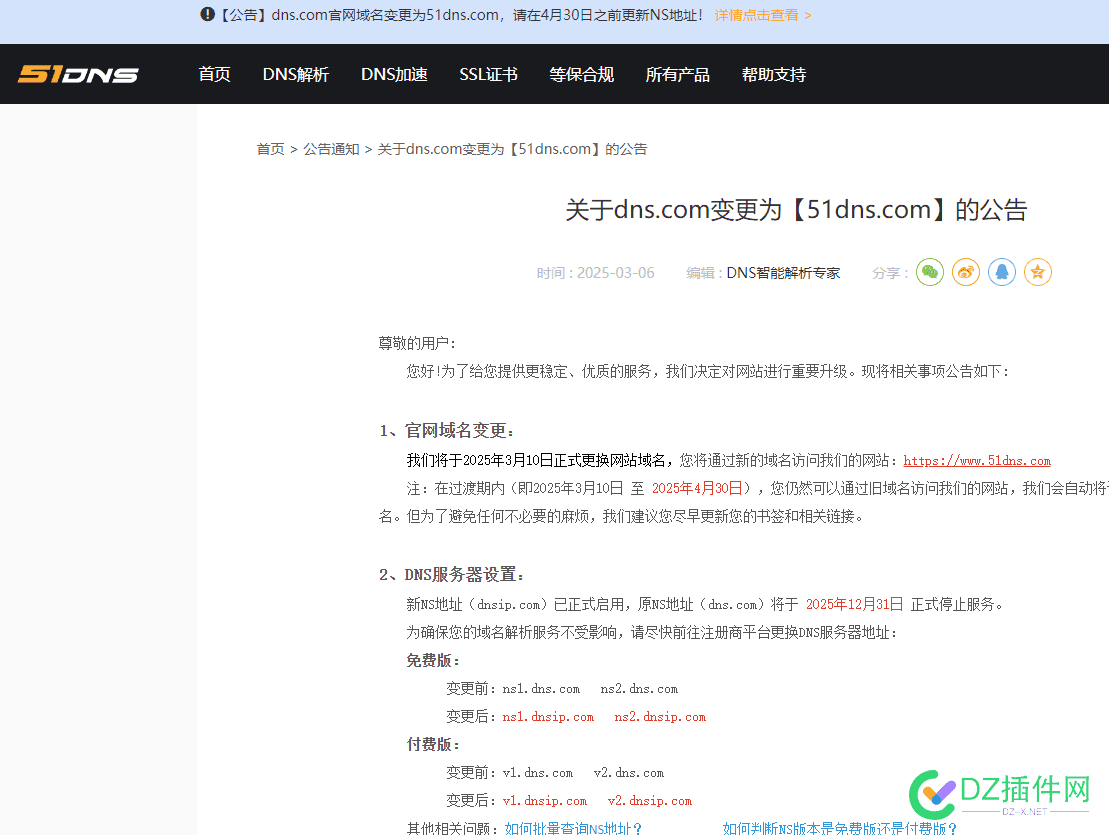Click the red date 2025年4月30日
The image size is (1109, 835).
click(x=697, y=489)
